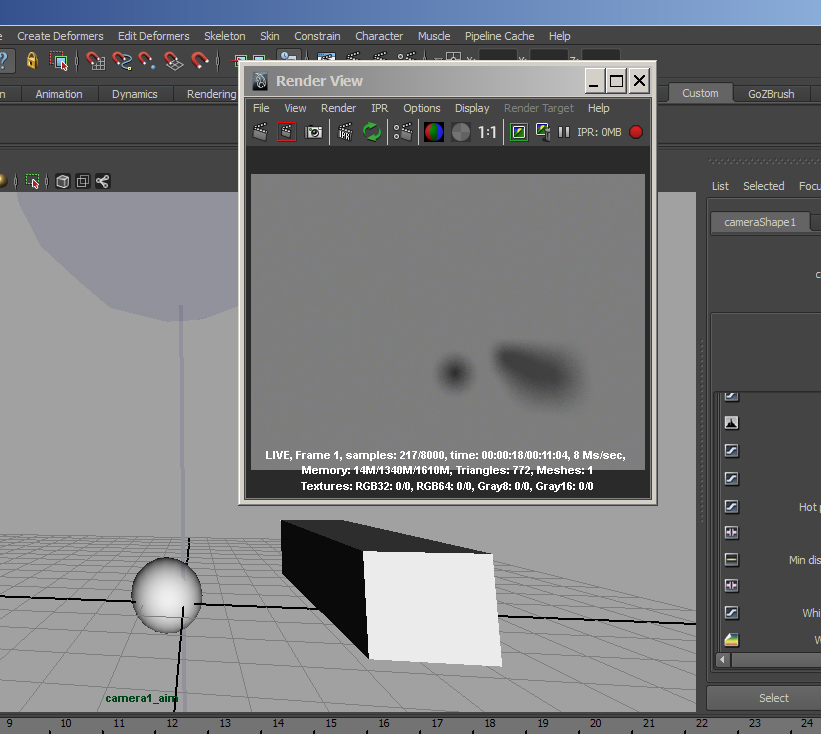Click the green Refresh IPR image icon
821x734 pixels.
[372, 132]
